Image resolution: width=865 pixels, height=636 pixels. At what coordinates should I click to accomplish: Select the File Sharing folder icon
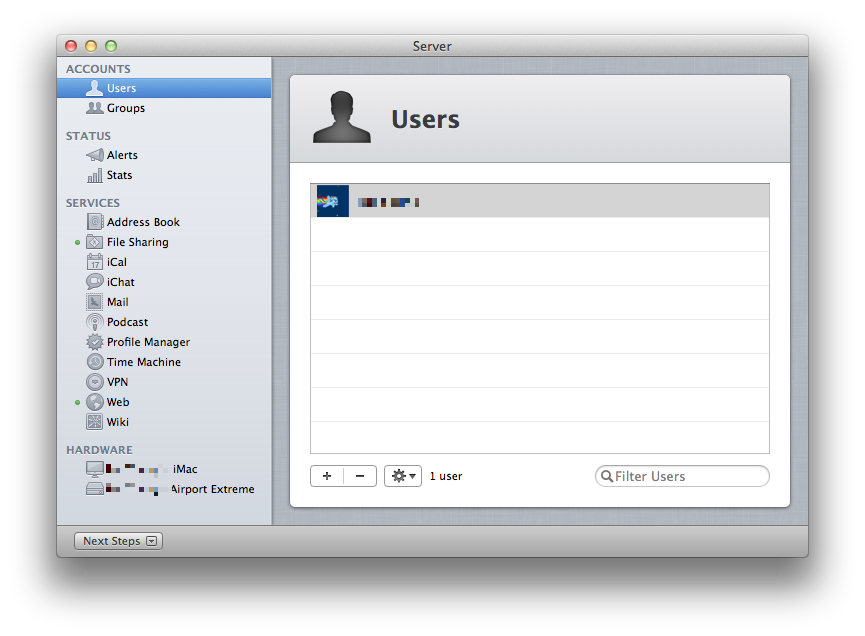click(x=94, y=242)
